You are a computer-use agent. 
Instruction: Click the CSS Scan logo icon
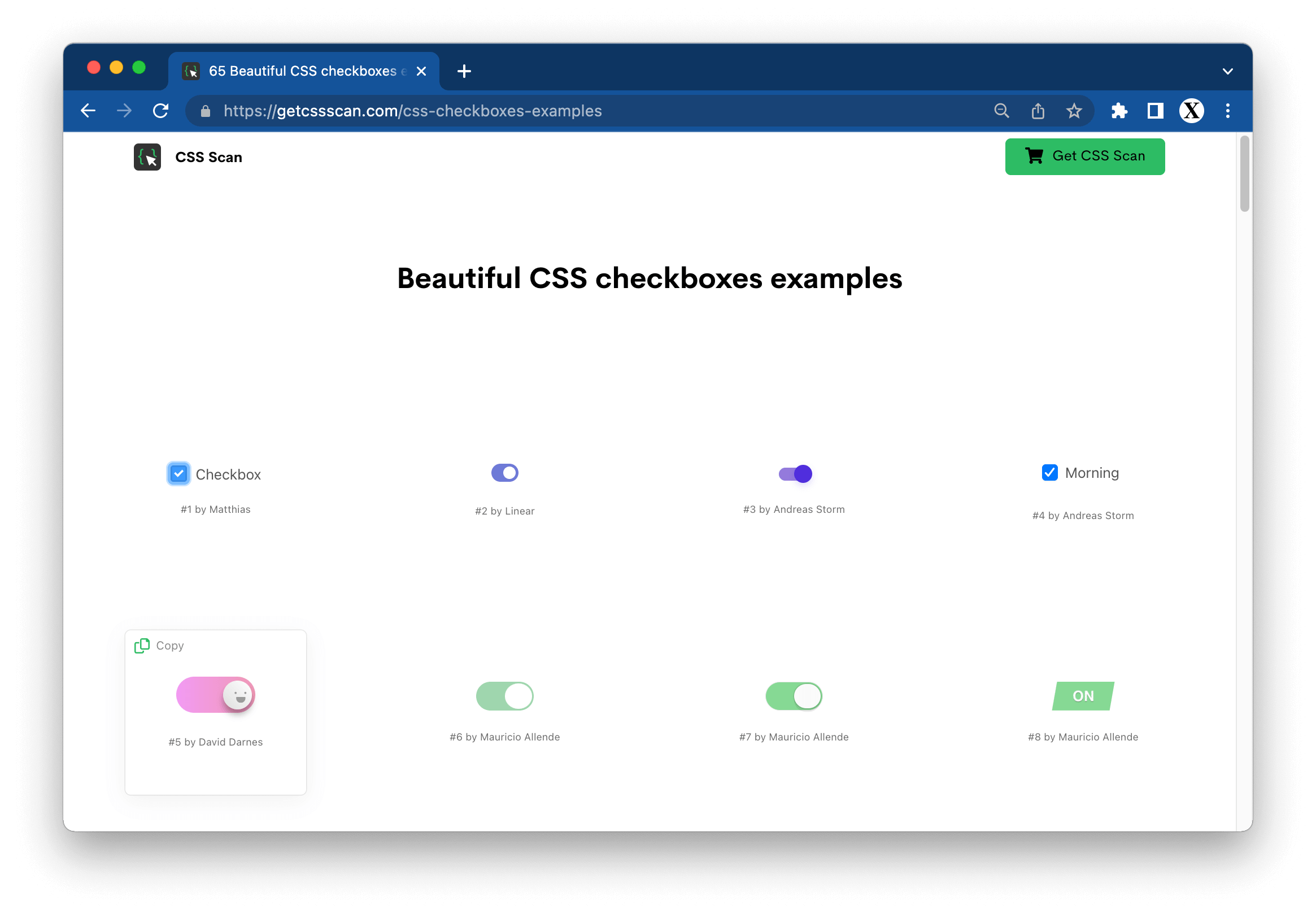tap(147, 157)
